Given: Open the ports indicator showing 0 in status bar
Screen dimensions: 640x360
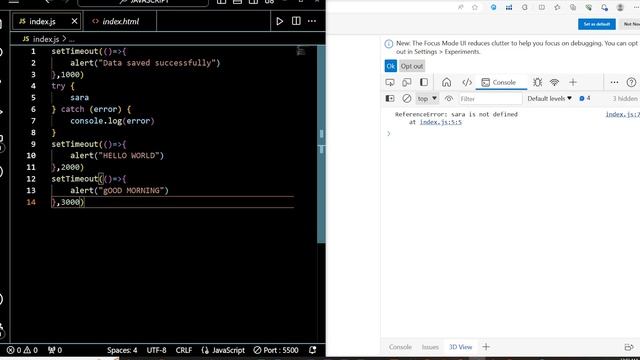Looking at the screenshot, I should click(55, 350).
